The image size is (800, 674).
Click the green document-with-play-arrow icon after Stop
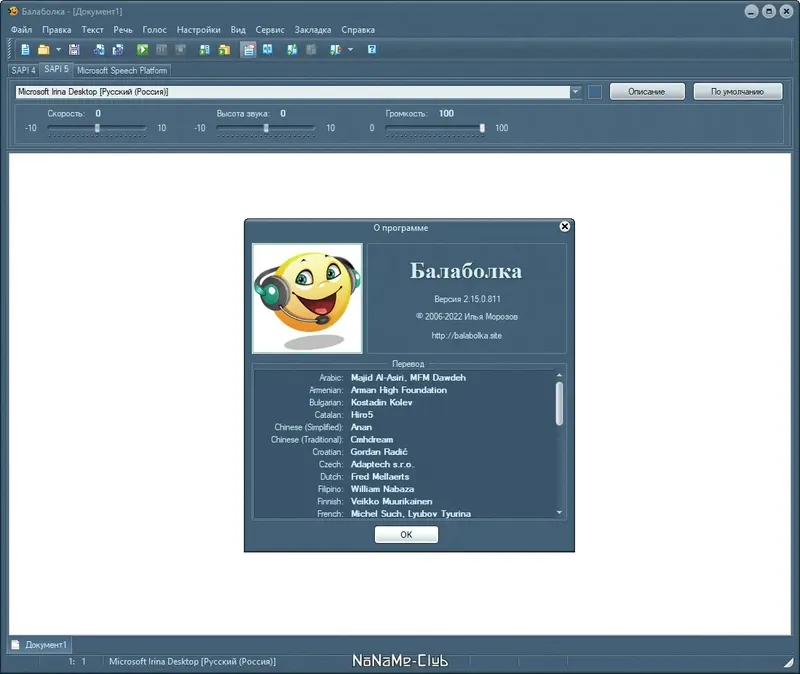[x=205, y=49]
